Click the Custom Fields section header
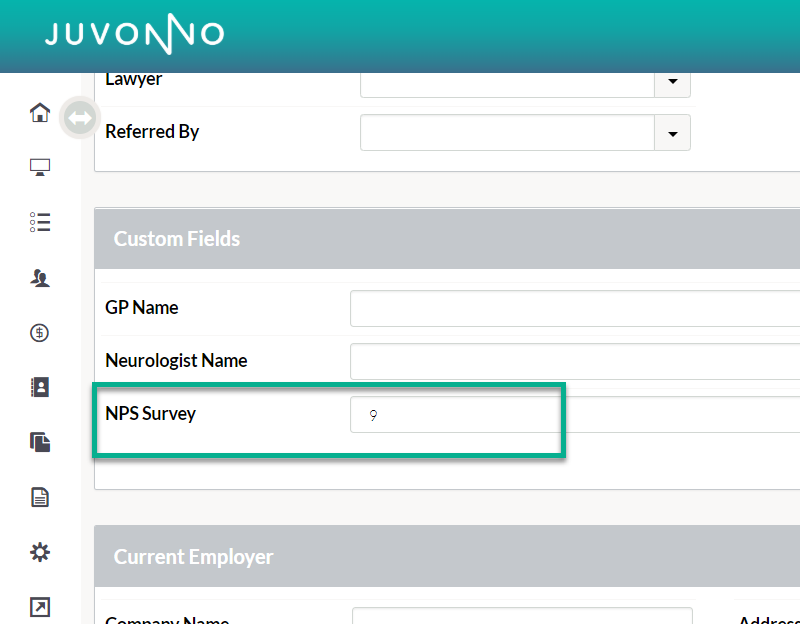The image size is (800, 624). tap(177, 239)
